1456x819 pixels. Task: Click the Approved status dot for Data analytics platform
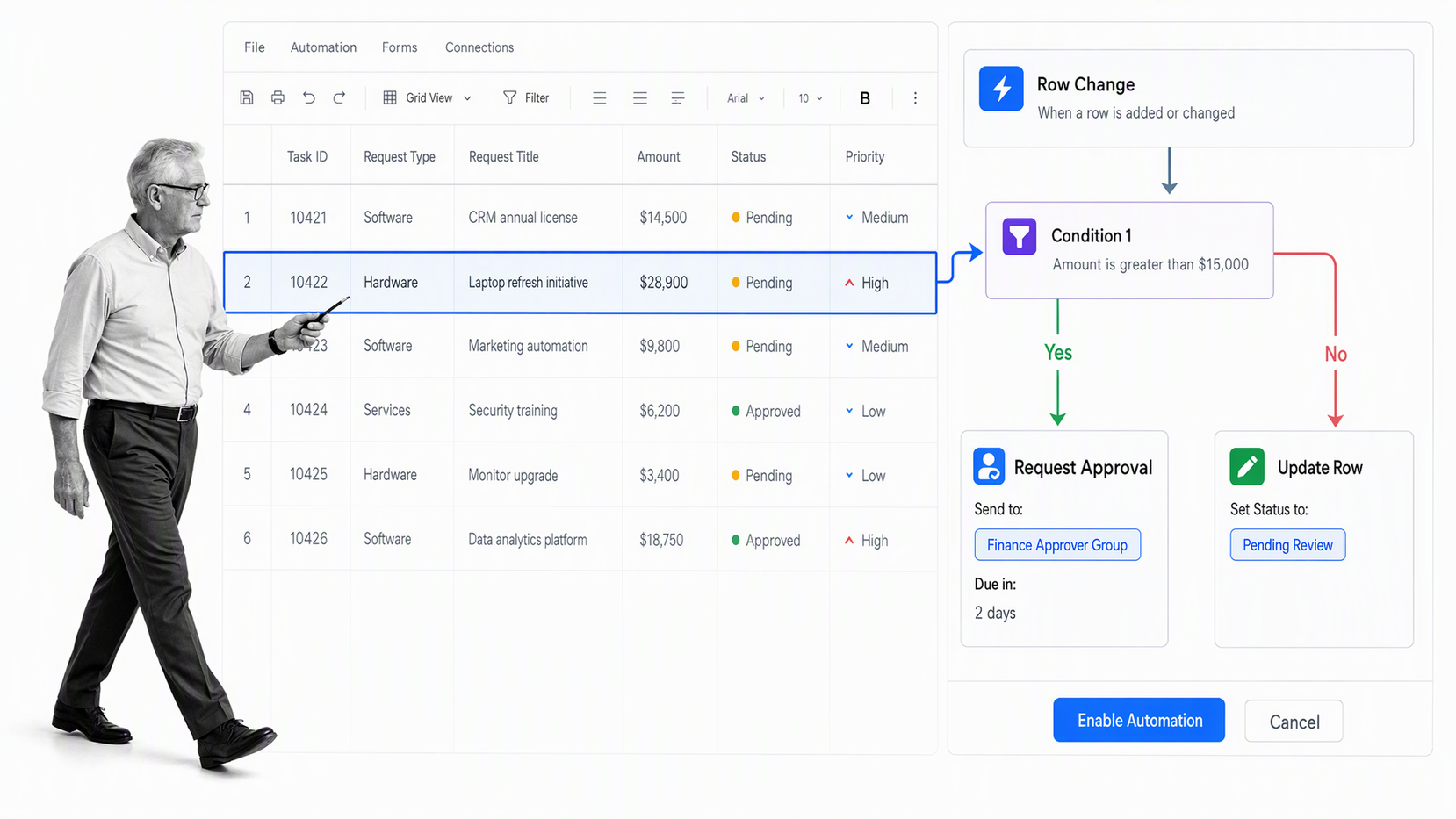pyautogui.click(x=736, y=540)
